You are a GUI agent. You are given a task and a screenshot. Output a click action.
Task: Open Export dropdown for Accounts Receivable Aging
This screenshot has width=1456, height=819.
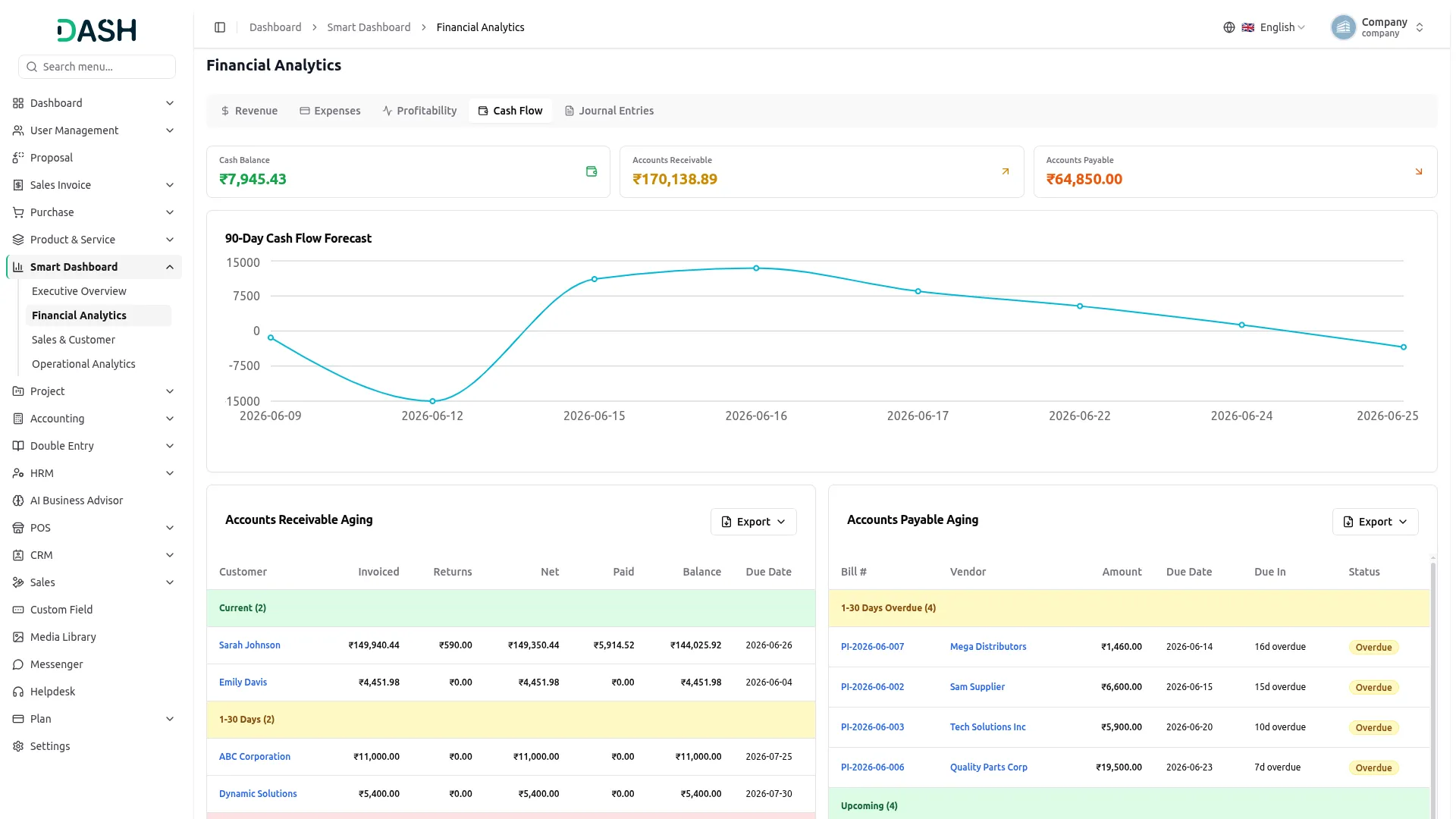pyautogui.click(x=753, y=522)
